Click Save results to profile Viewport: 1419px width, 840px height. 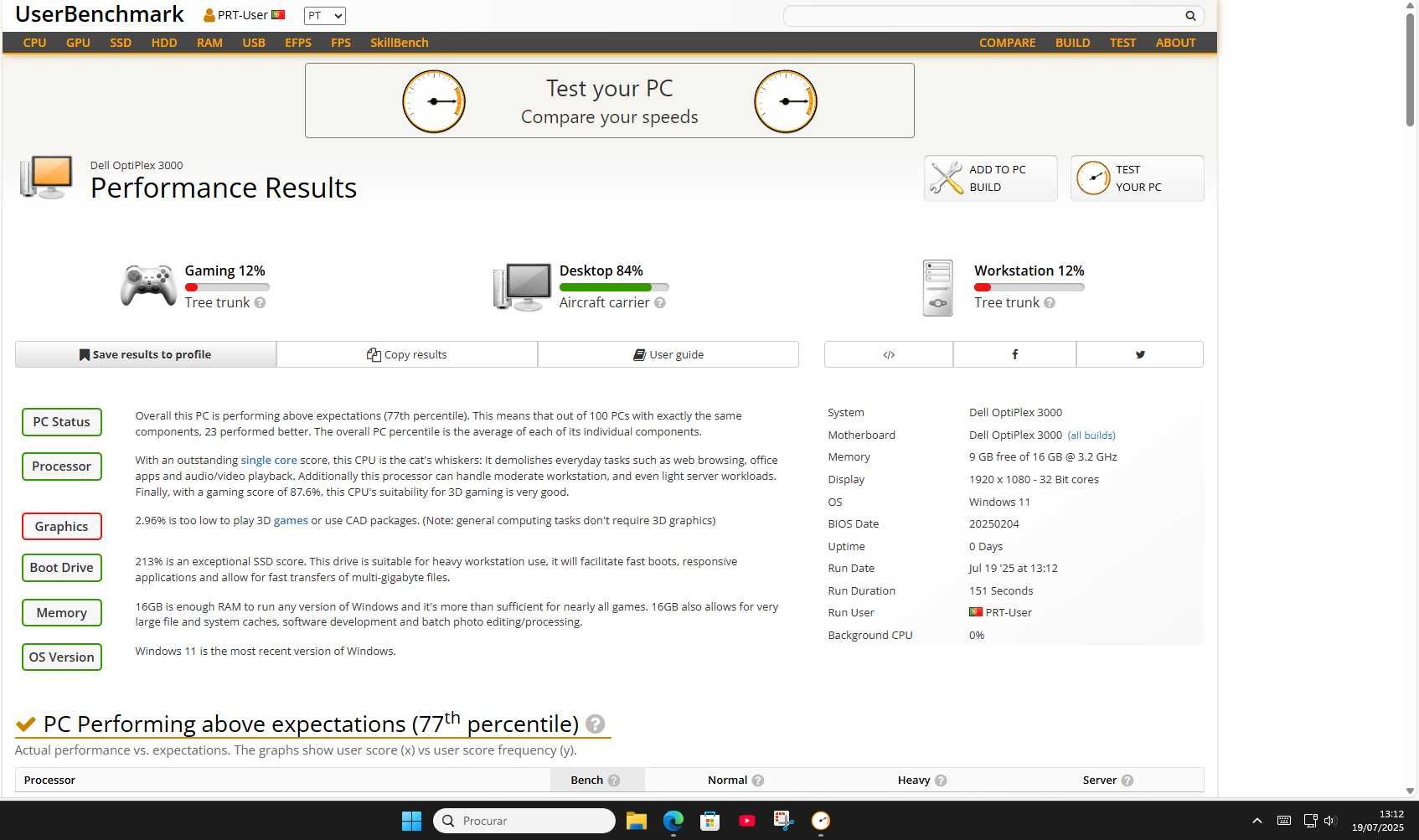click(146, 354)
